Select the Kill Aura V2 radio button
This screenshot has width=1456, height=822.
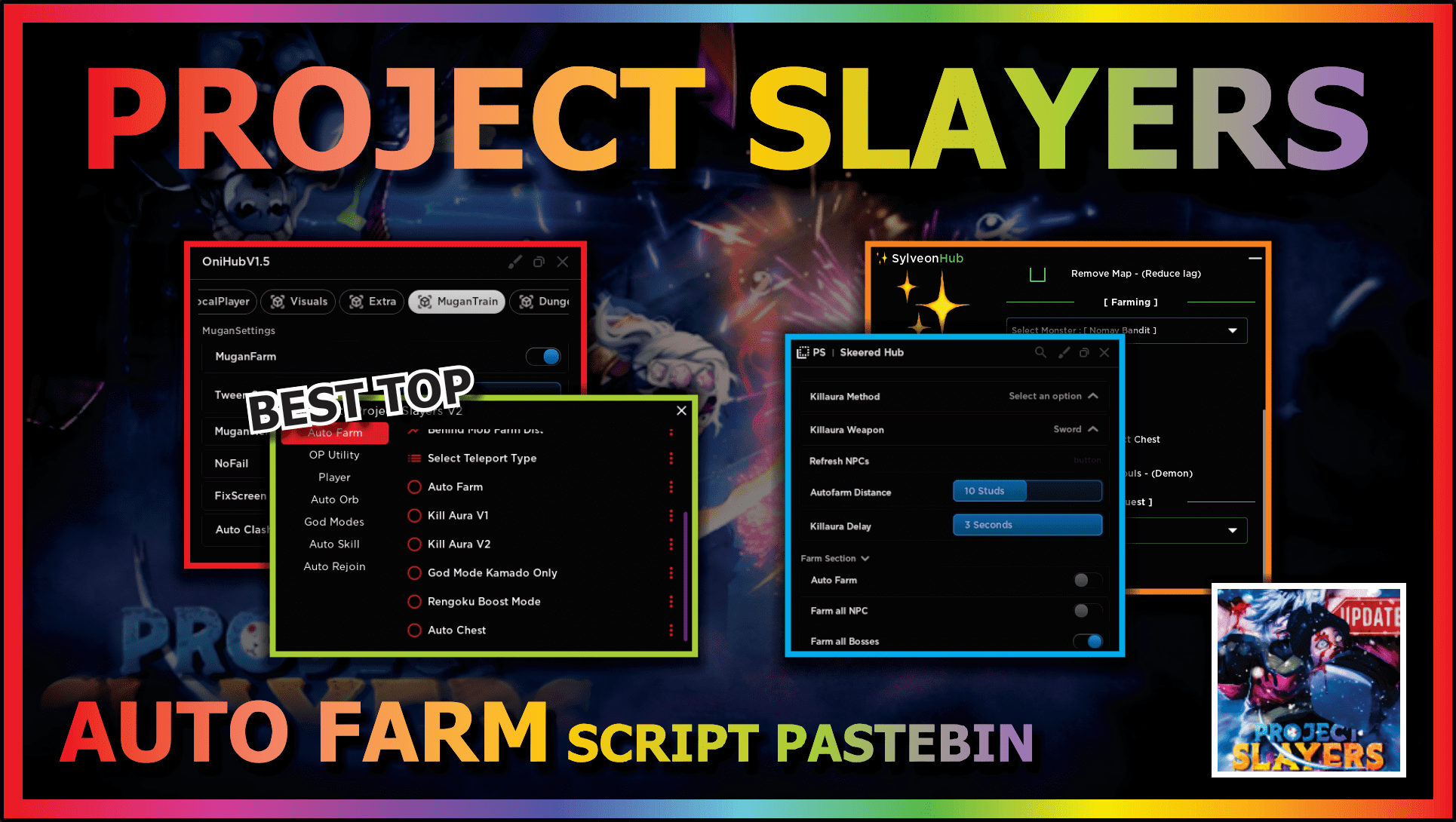[413, 545]
